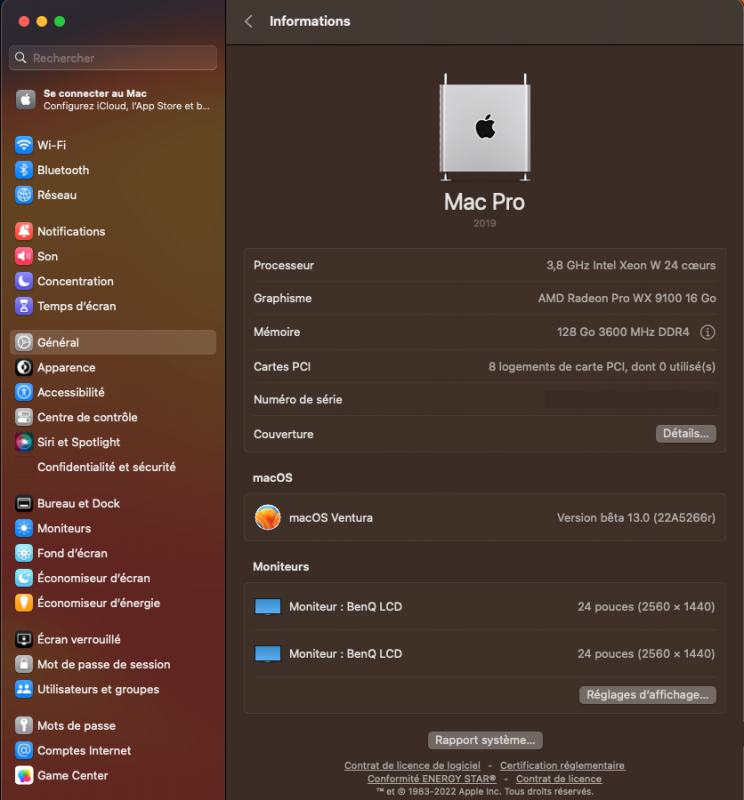
Task: Click the Wi-Fi icon in sidebar
Action: (24, 145)
